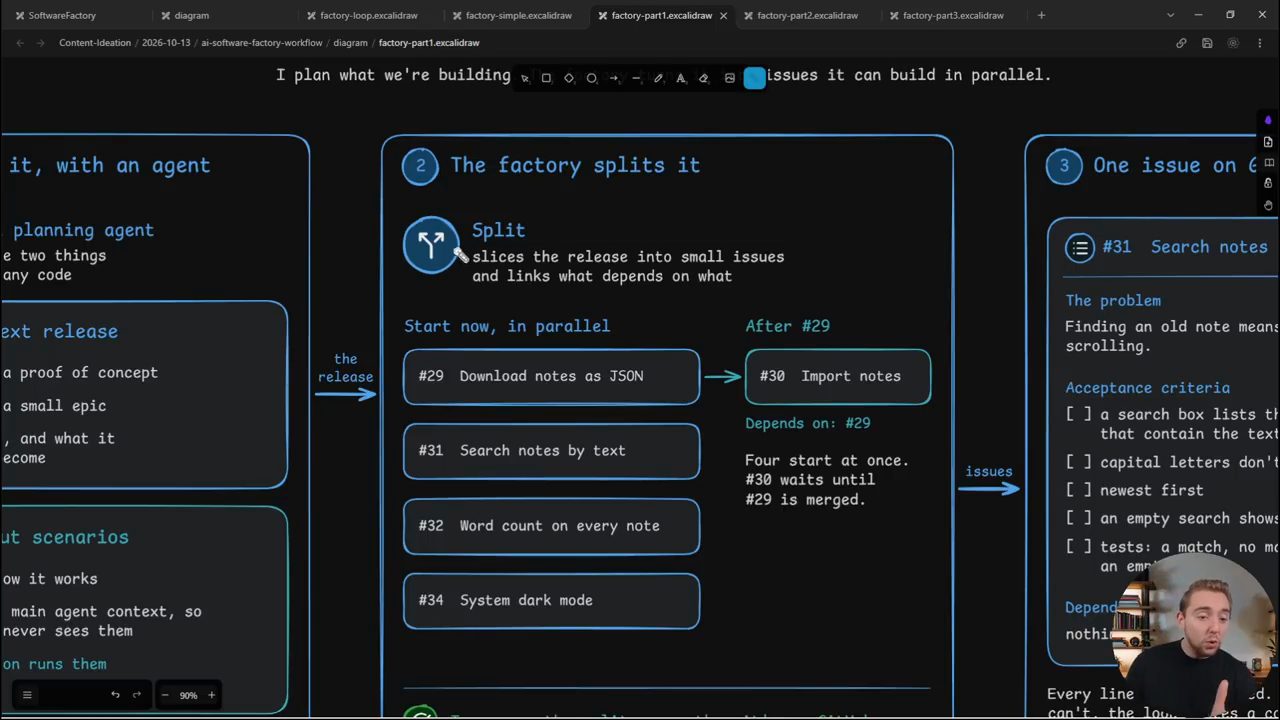Viewport: 1280px width, 720px height.
Task: Navigate back with the left arrow
Action: (x=20, y=43)
